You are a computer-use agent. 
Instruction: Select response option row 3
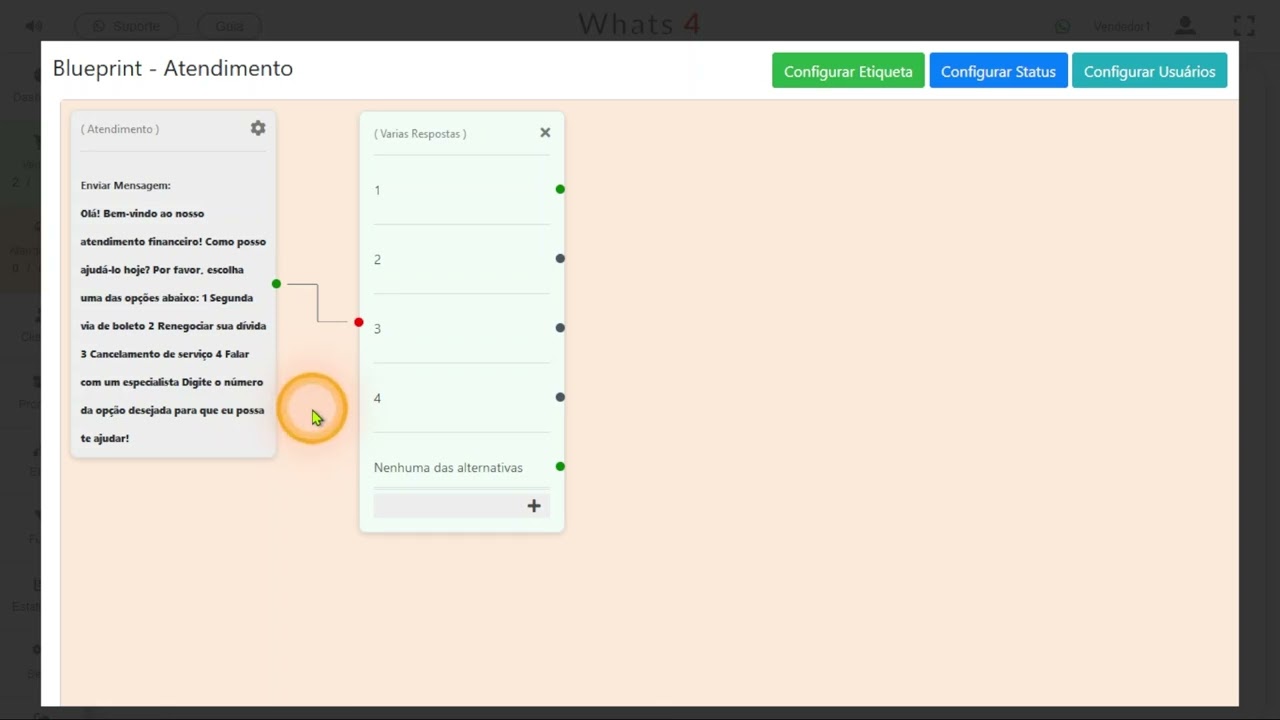[461, 328]
